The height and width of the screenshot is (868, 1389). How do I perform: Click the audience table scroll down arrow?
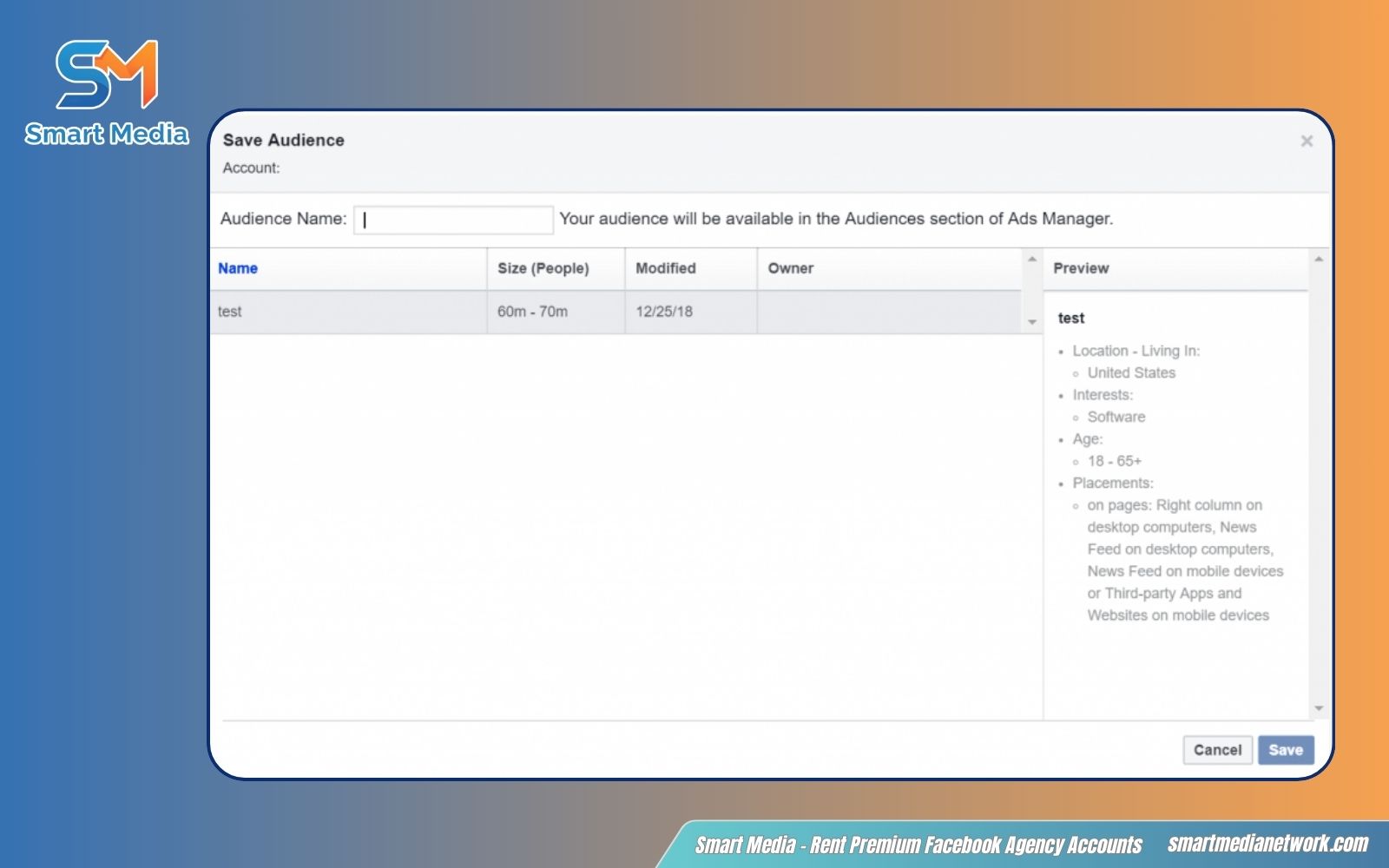click(x=1032, y=322)
